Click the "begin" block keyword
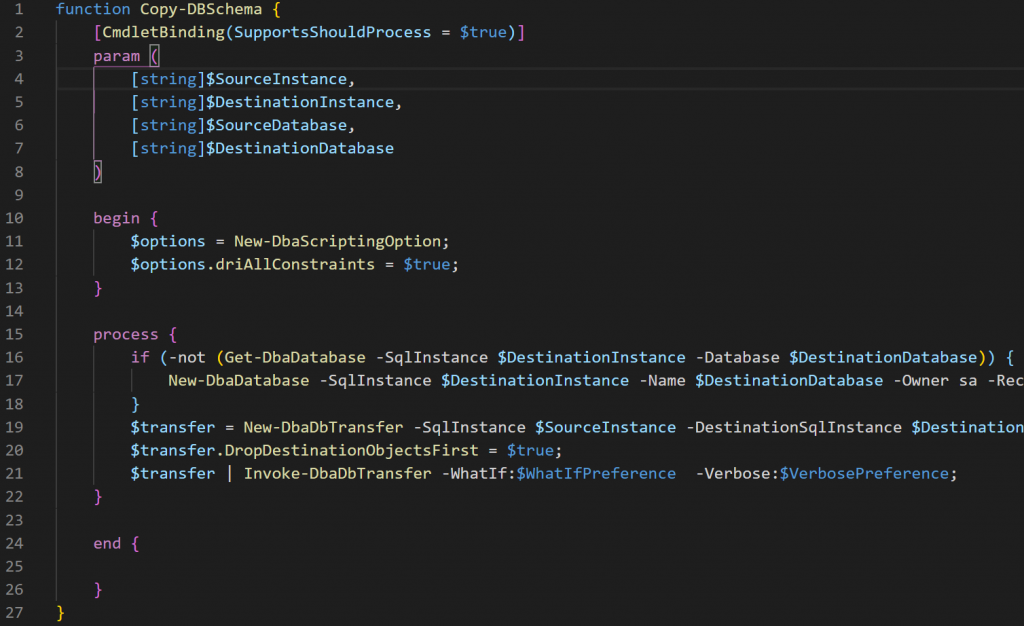1024x626 pixels. (x=116, y=218)
